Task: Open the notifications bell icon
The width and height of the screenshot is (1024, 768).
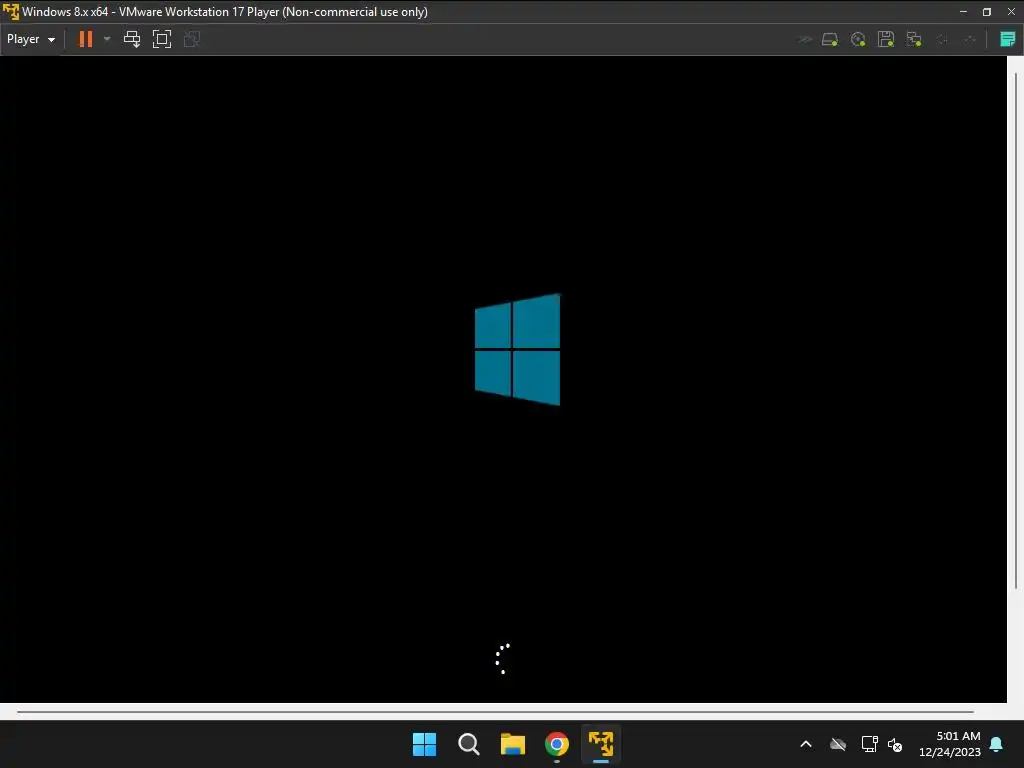Action: [x=996, y=744]
